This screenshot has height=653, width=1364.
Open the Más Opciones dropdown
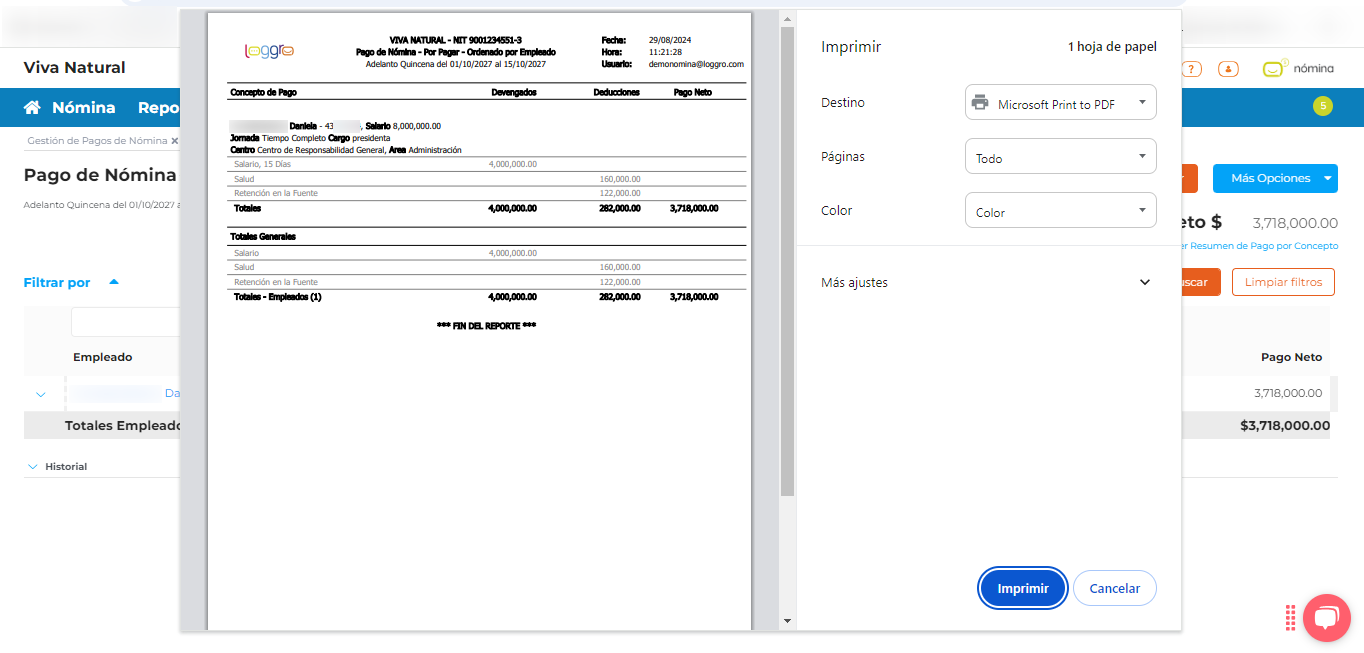pos(1275,178)
